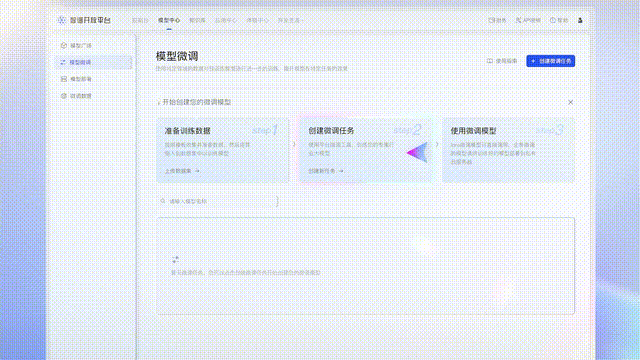Click the chevron between step 1 and step 2

294,144
